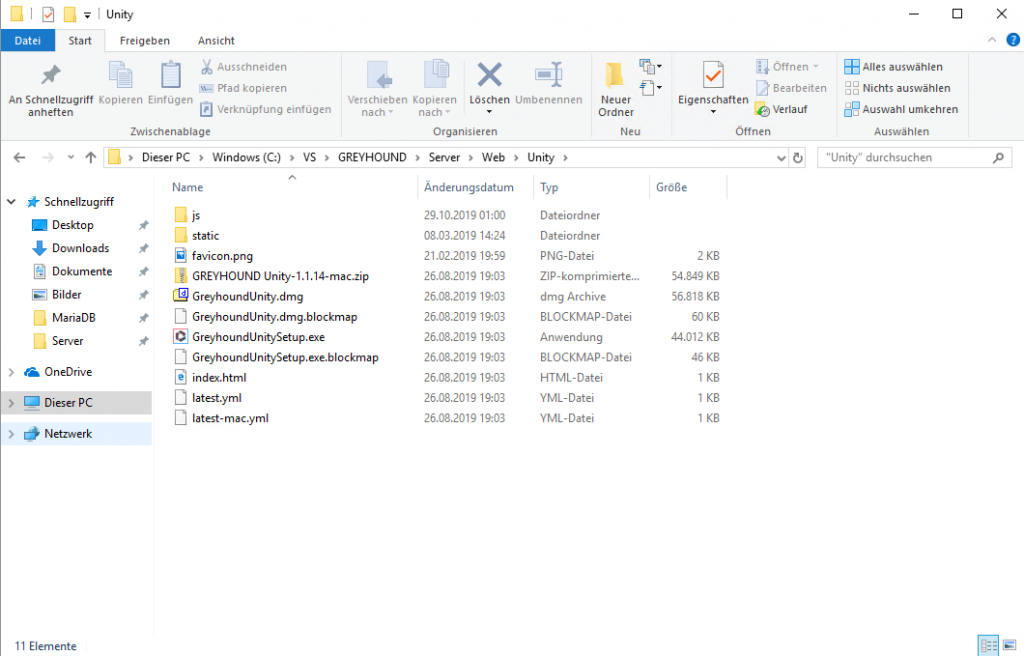Viewport: 1024px width, 656px height.
Task: Click the Verknüpfung einfügen icon
Action: (206, 109)
